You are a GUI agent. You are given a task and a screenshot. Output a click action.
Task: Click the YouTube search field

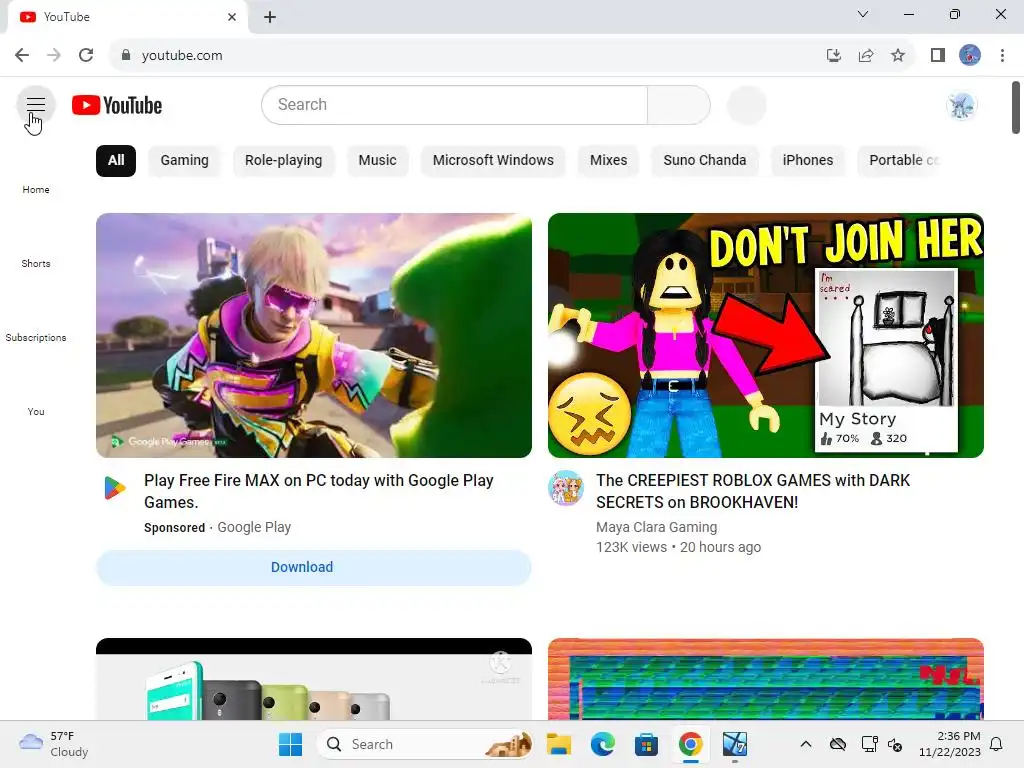click(x=455, y=104)
